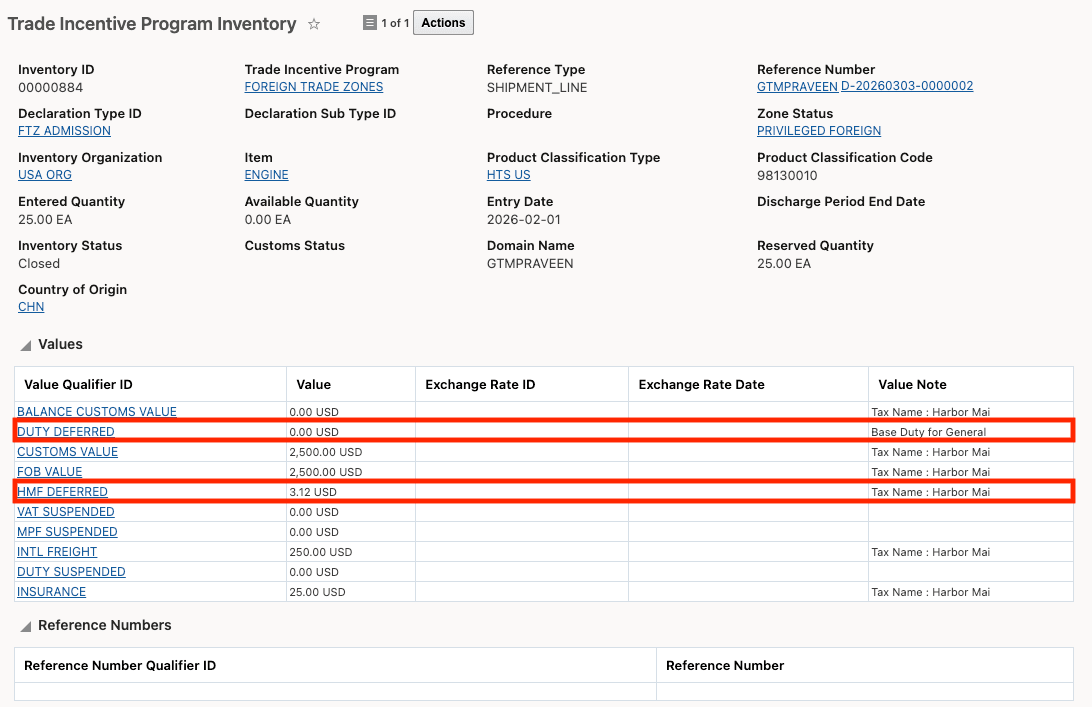Screen dimensions: 1092x707
Task: Collapse the Values section
Action: click(x=24, y=343)
